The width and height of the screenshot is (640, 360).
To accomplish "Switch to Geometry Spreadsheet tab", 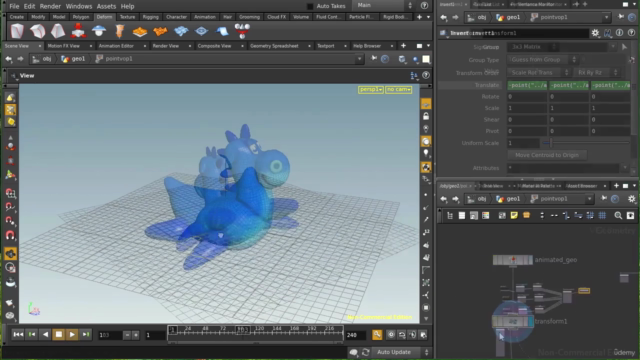I will pyautogui.click(x=274, y=46).
